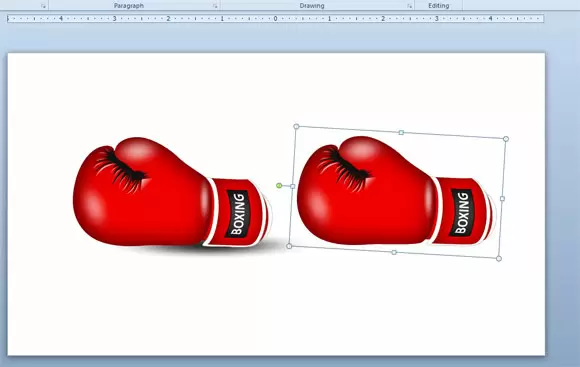Select the bottom-right corner sizing handle

pos(499,259)
